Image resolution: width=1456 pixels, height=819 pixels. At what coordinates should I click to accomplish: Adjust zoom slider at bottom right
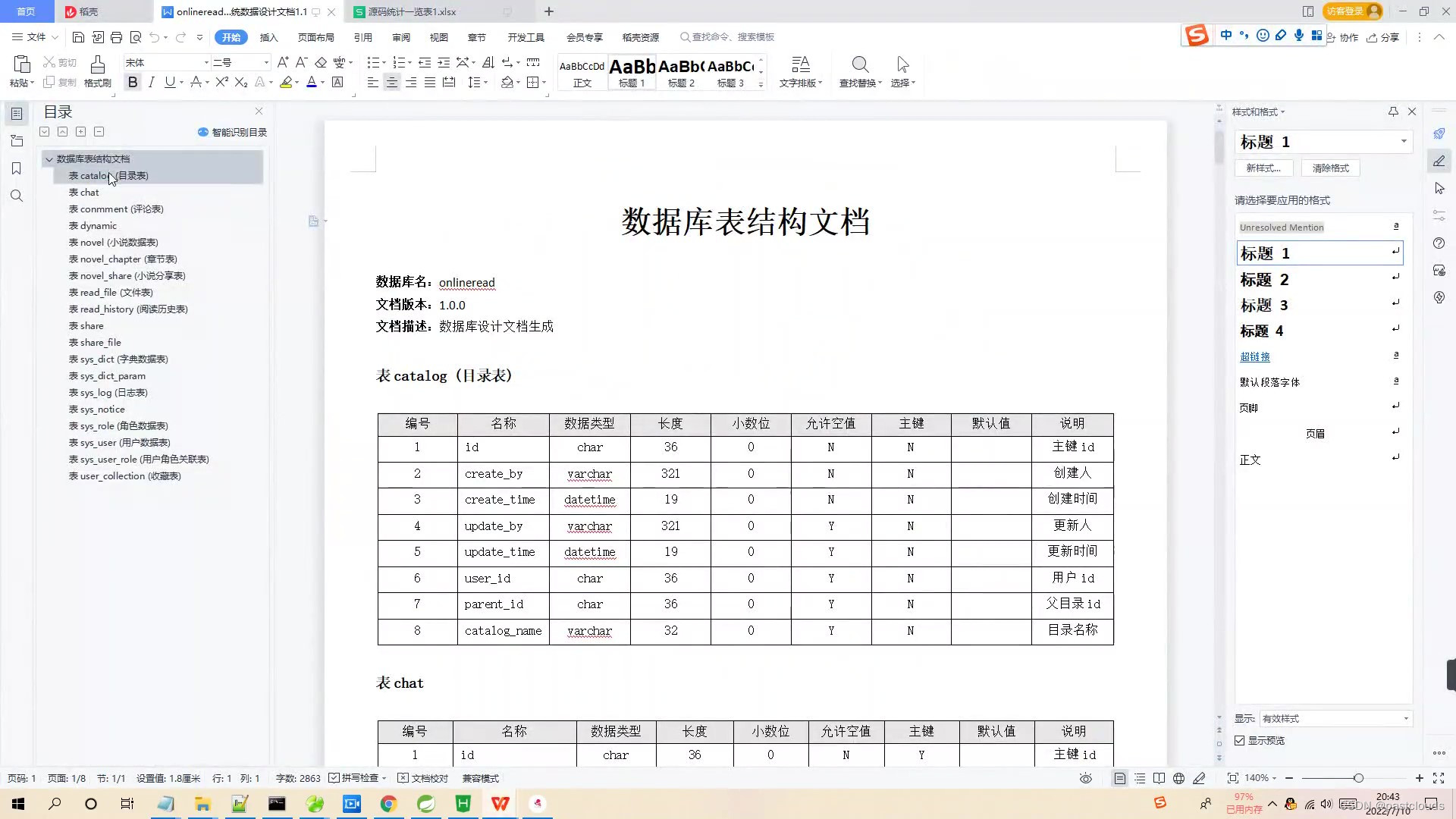[1357, 779]
